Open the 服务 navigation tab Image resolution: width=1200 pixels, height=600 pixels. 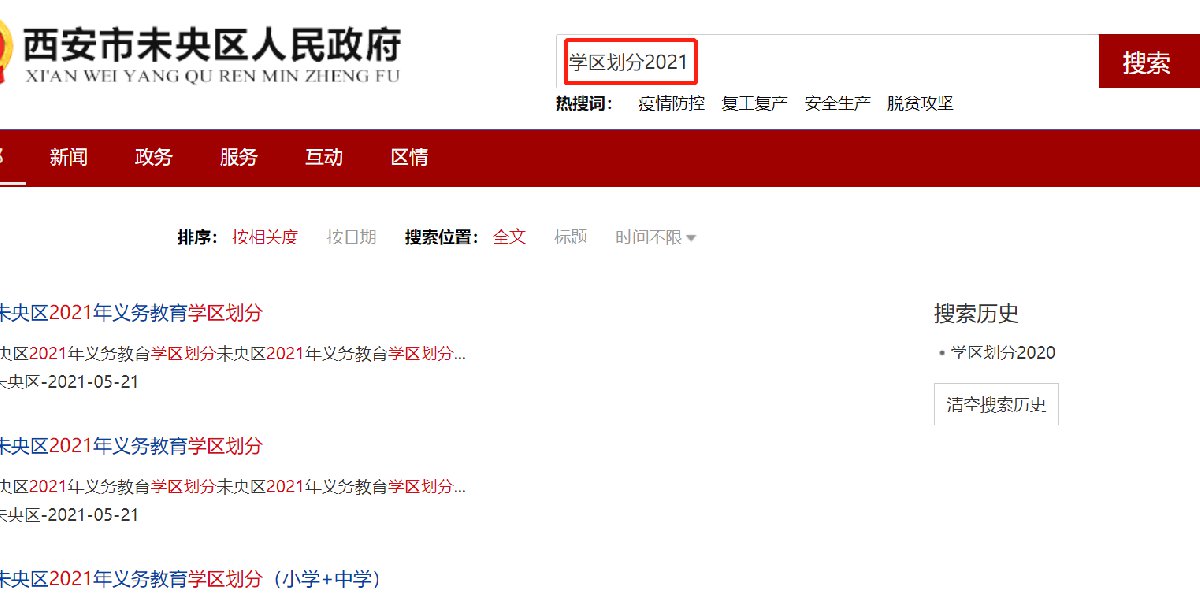239,157
